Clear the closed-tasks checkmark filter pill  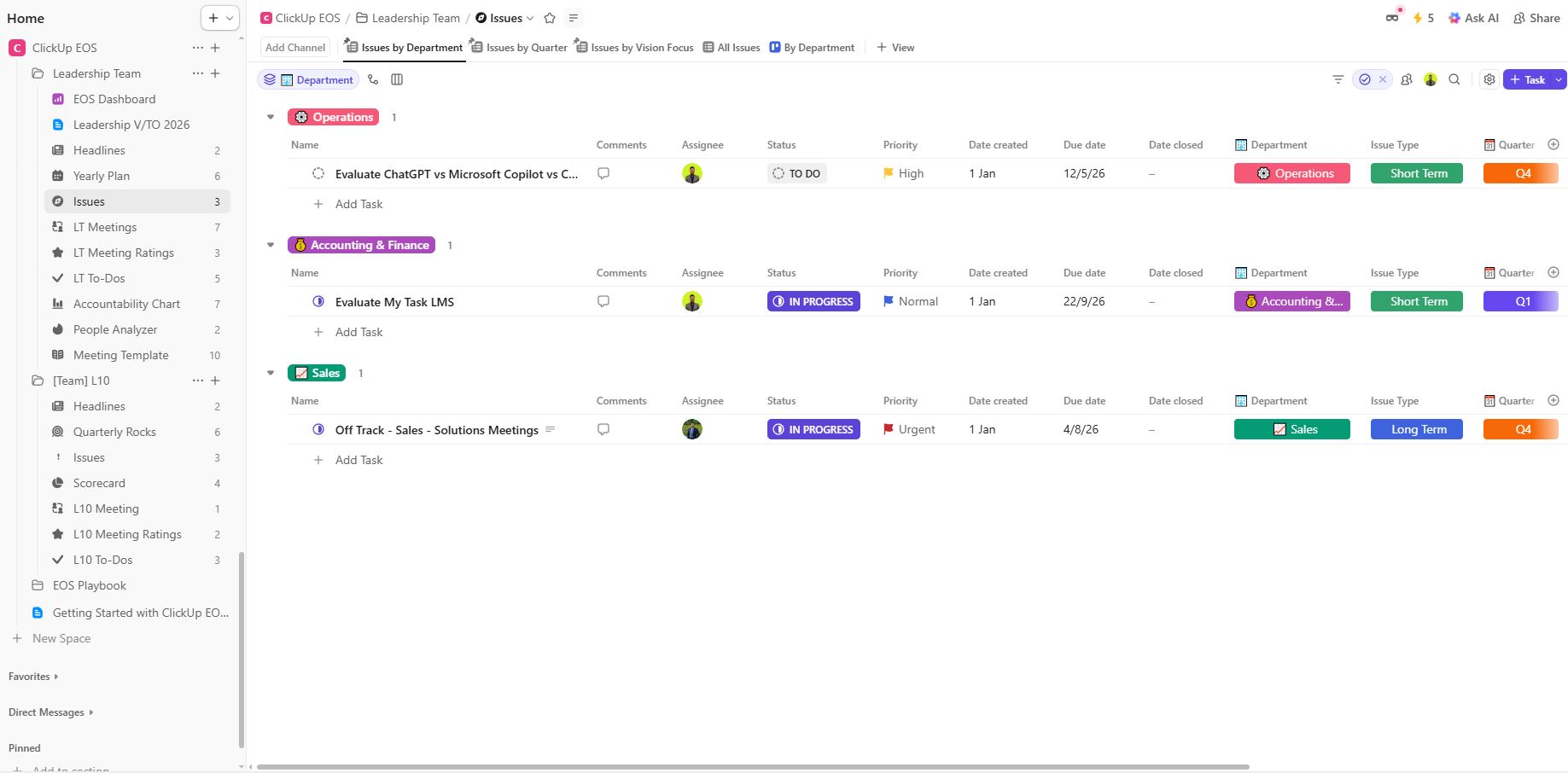coord(1383,79)
